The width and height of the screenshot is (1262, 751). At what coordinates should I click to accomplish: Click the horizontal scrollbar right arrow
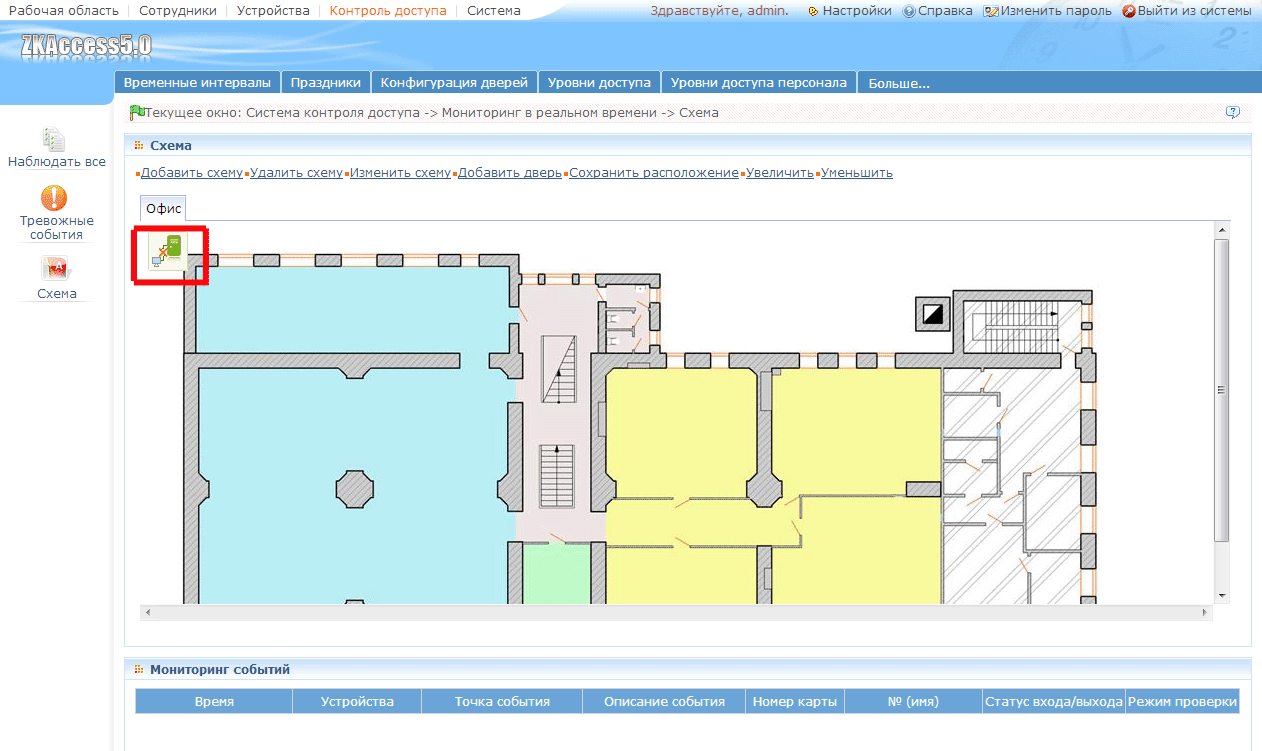coord(1206,611)
